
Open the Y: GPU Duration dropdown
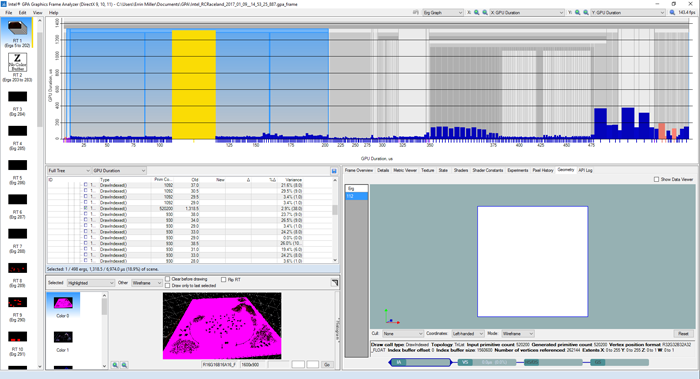(x=628, y=12)
